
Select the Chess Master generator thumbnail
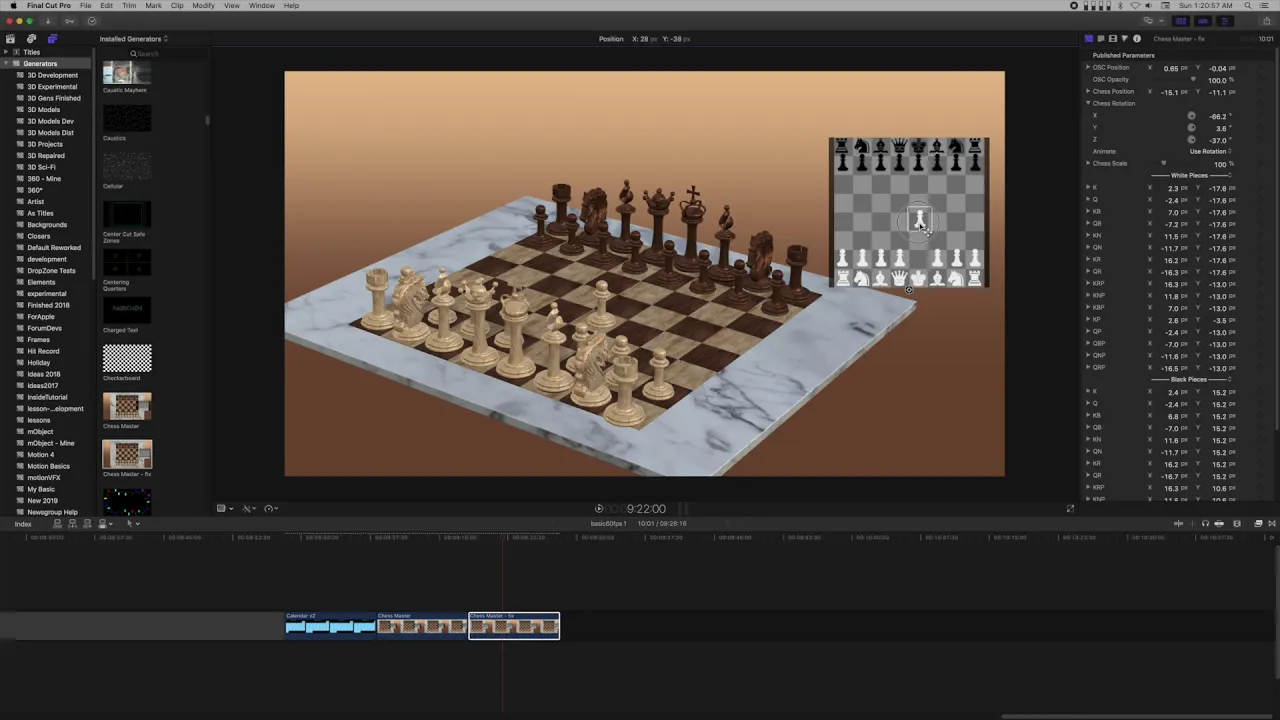[x=127, y=407]
